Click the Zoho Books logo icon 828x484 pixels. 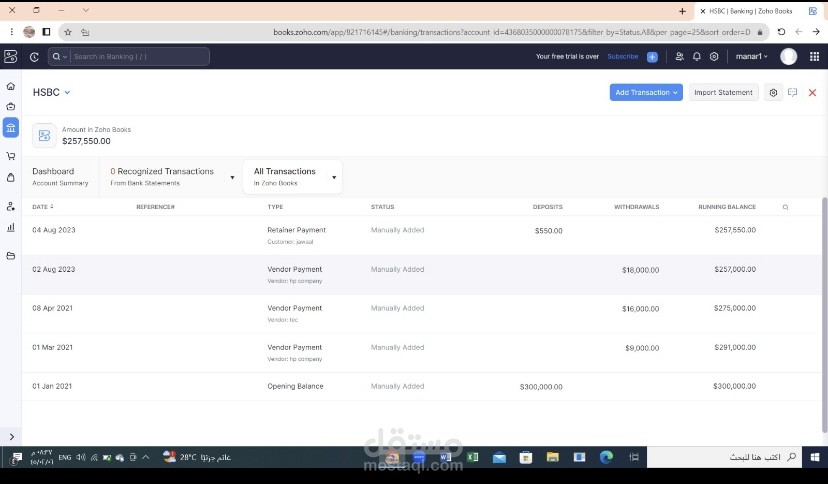(11, 56)
